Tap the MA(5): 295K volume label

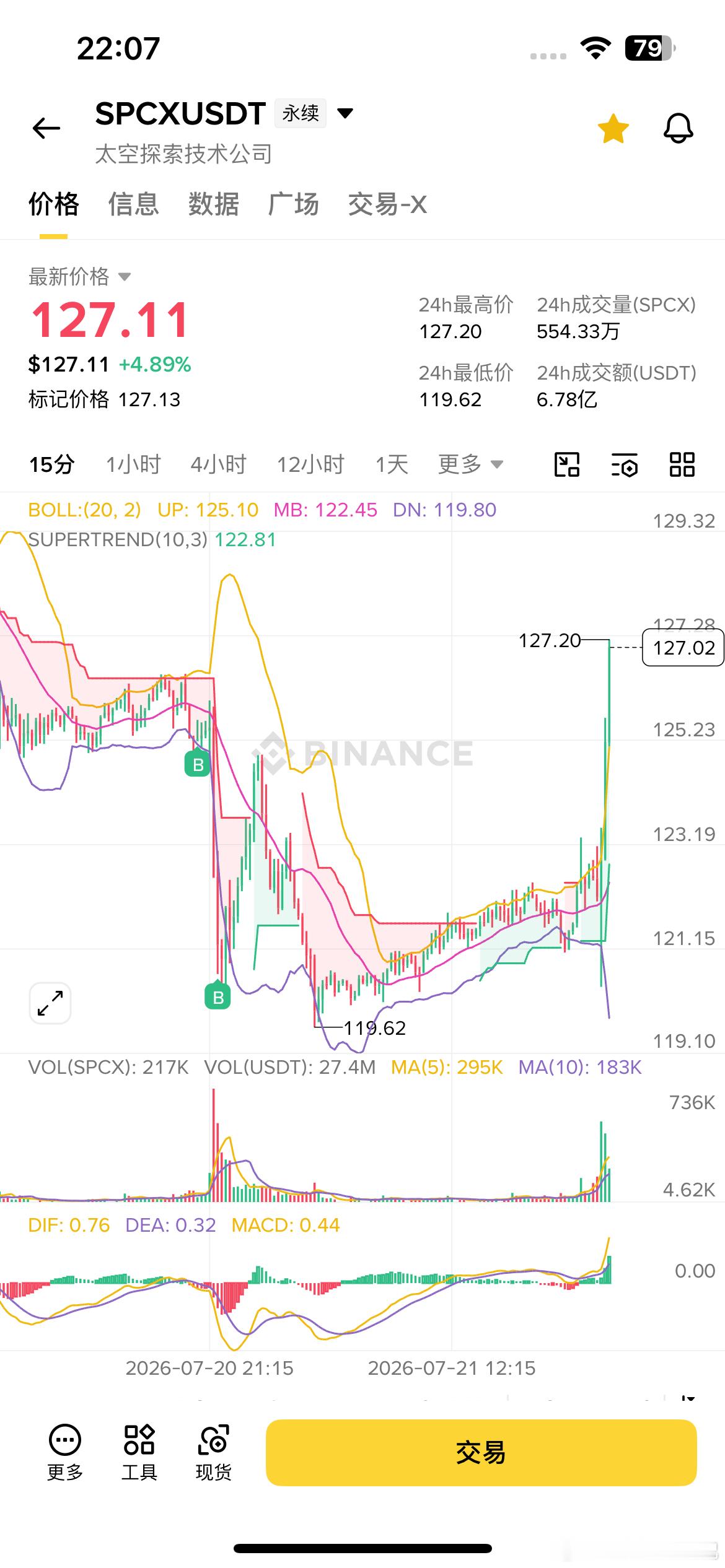click(x=447, y=1067)
